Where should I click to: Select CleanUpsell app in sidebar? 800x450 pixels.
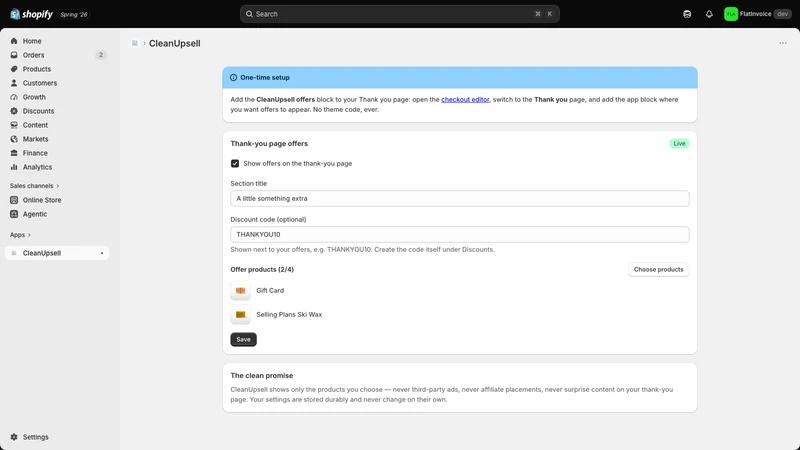coord(57,253)
